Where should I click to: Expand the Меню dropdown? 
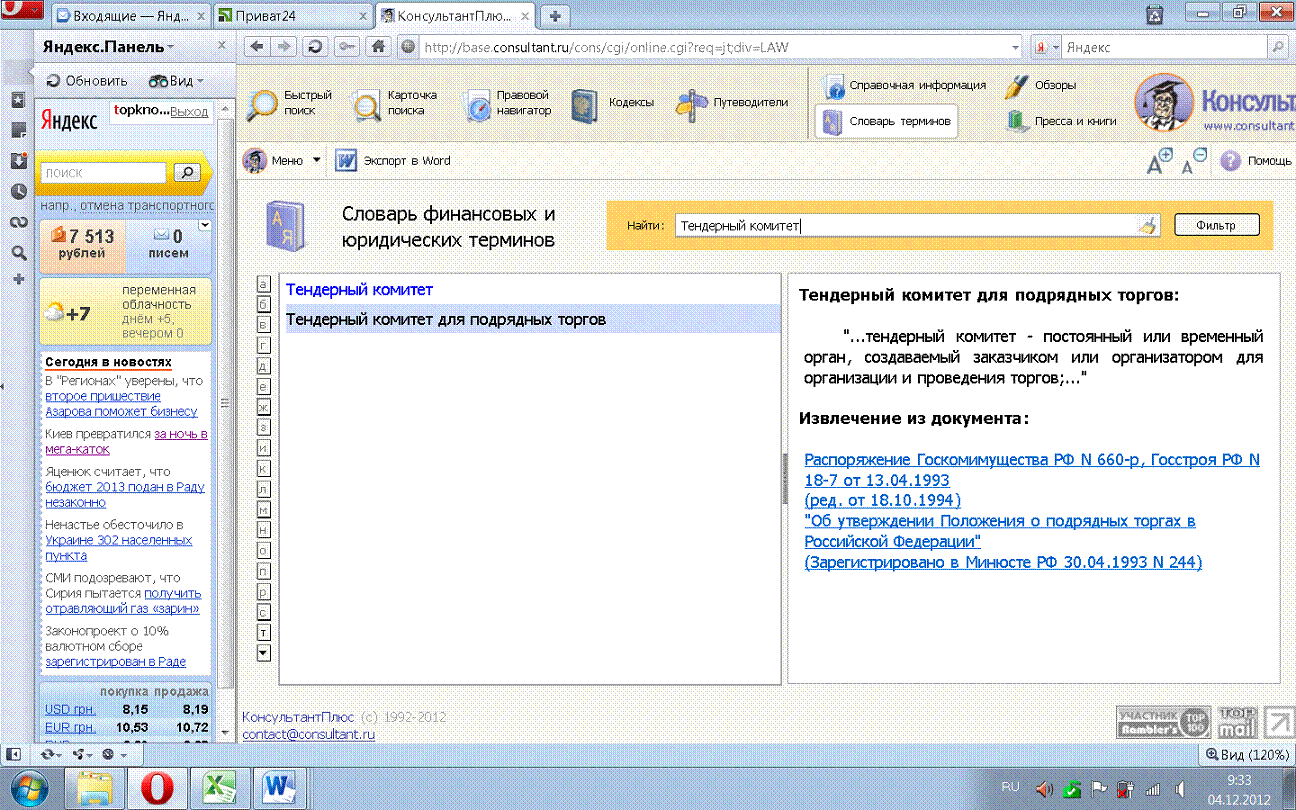click(x=317, y=160)
